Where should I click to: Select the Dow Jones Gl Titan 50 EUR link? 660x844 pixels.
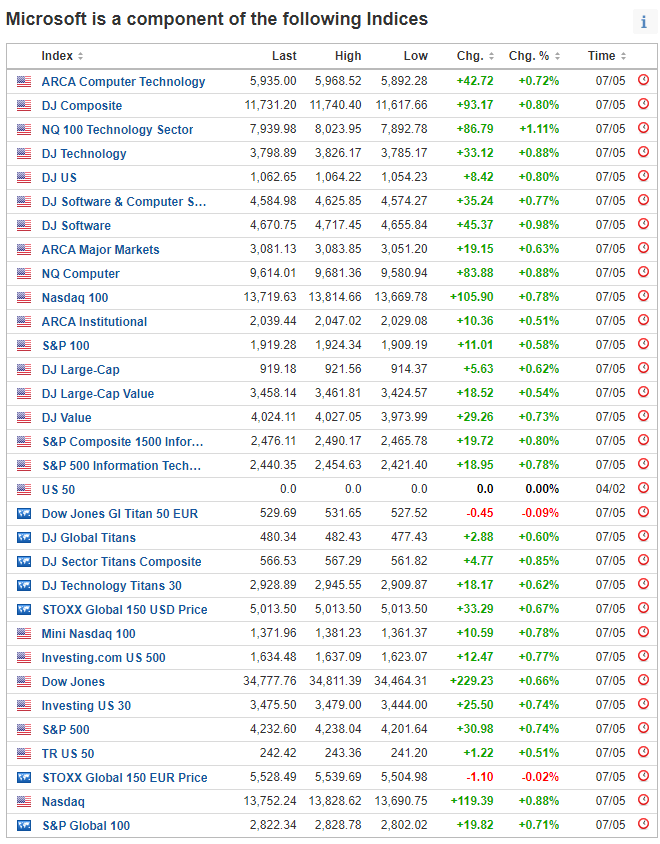(x=119, y=513)
